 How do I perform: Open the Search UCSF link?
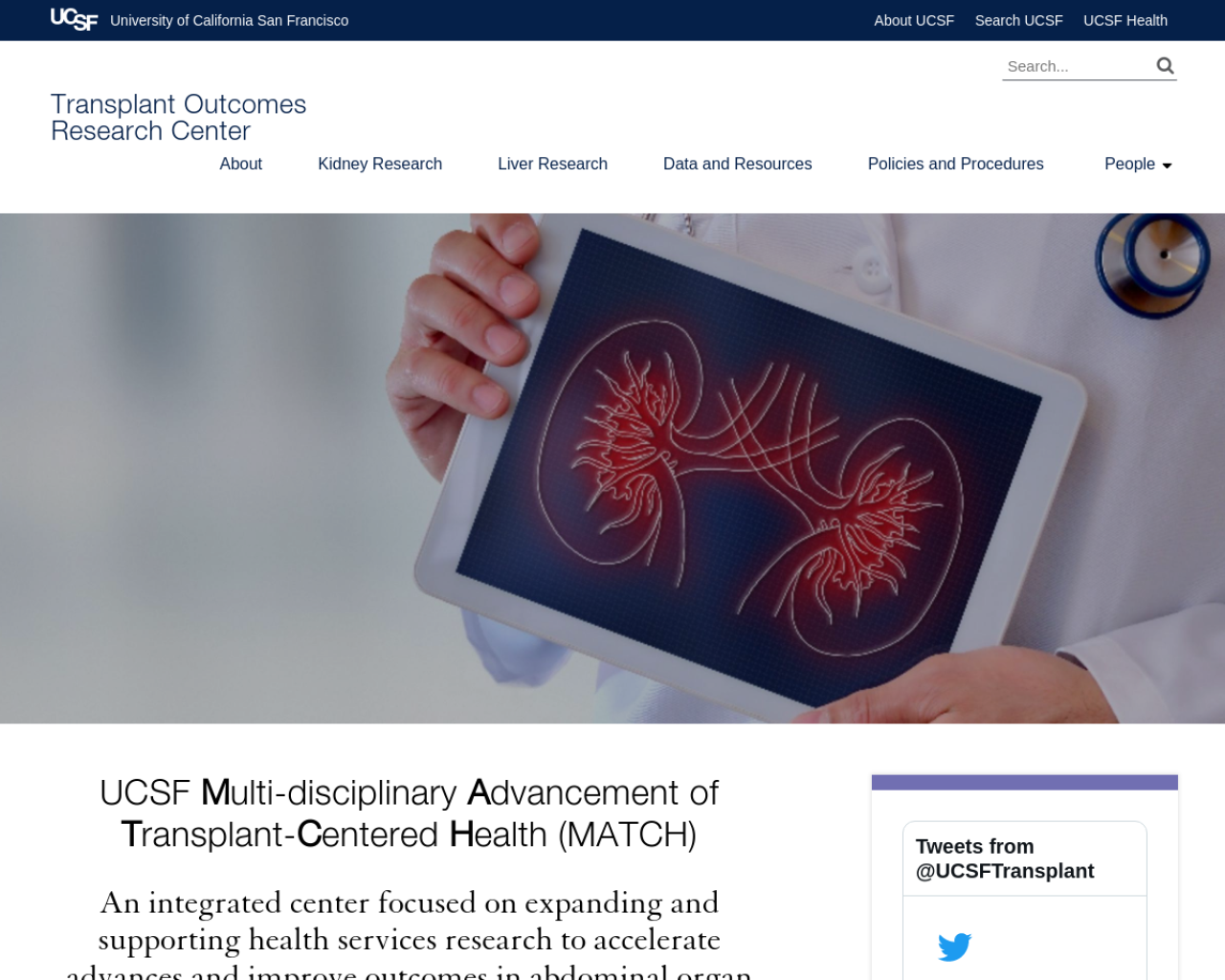tap(1018, 20)
